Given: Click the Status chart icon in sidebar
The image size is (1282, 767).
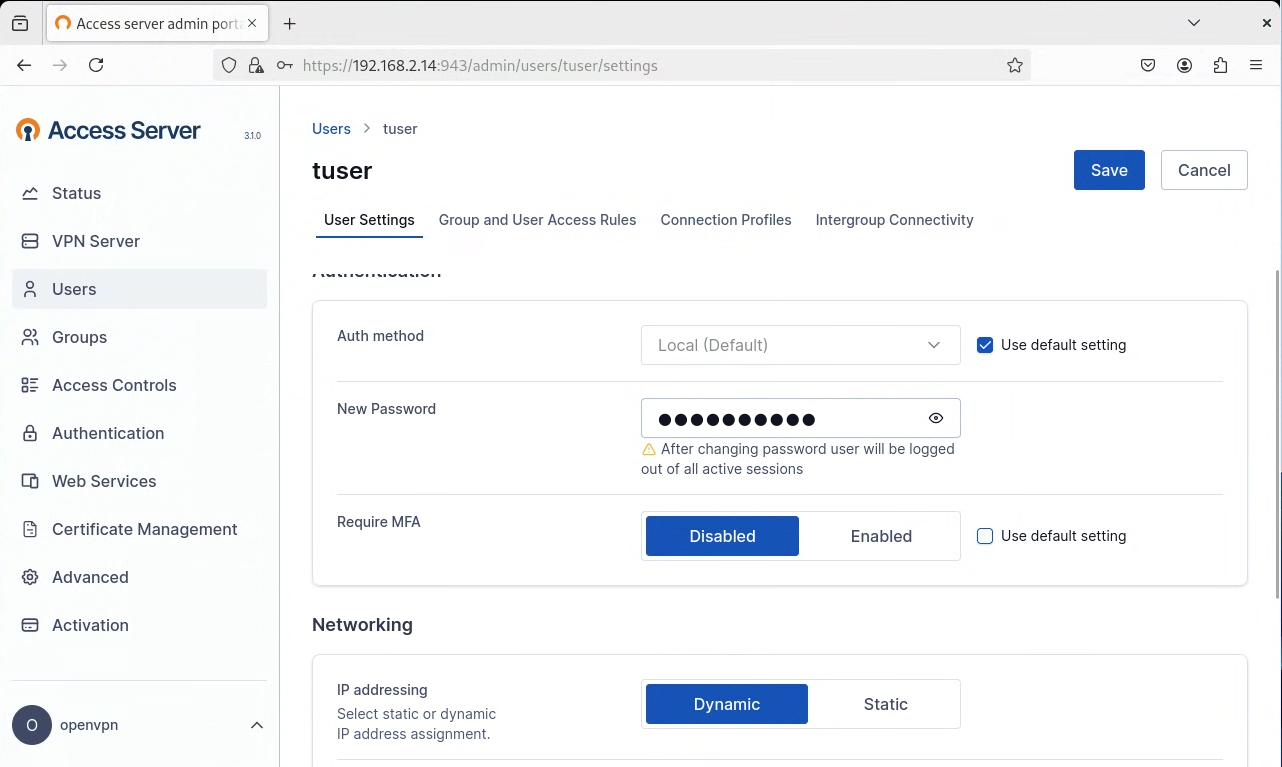Looking at the screenshot, I should (30, 193).
